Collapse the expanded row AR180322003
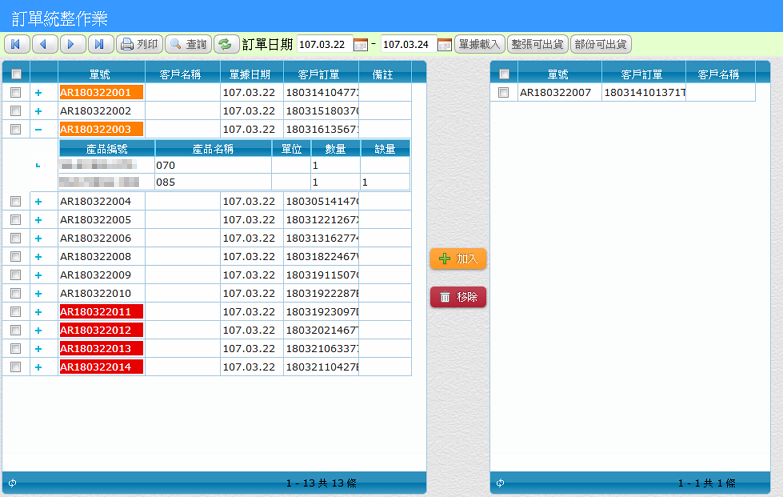This screenshot has height=497, width=783. point(38,129)
